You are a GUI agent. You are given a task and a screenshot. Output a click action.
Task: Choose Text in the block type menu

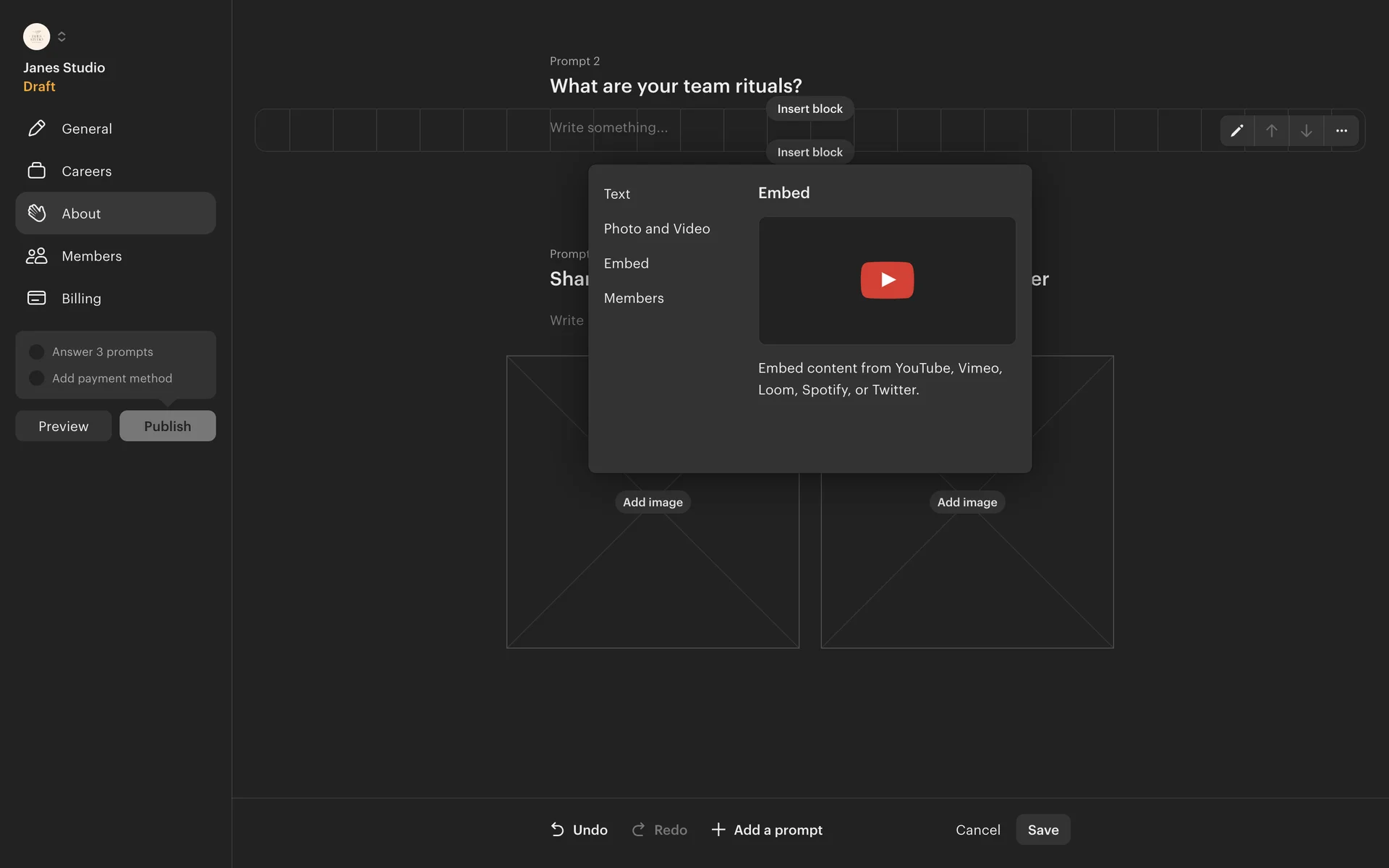(616, 194)
